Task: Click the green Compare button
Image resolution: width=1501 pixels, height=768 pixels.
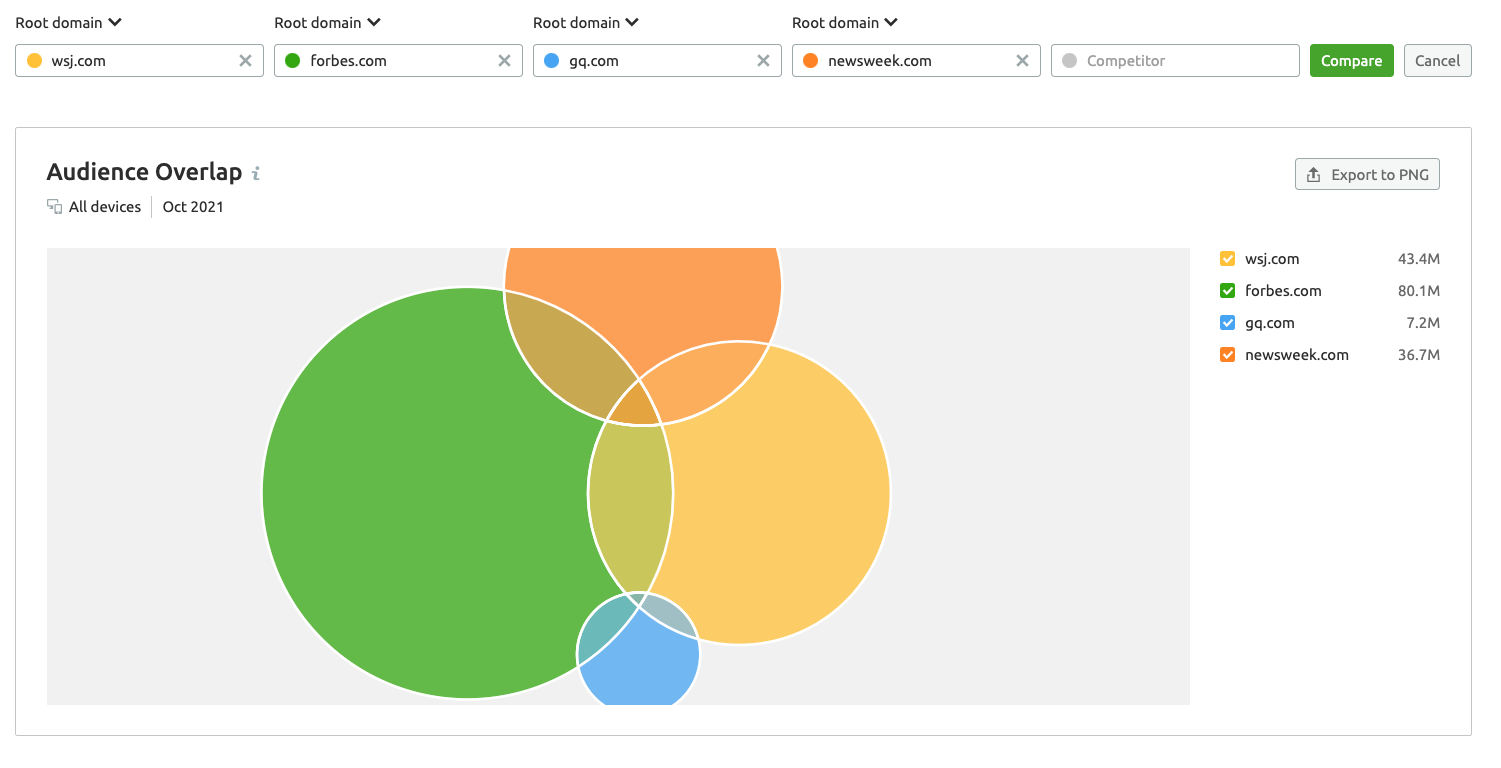Action: (1352, 61)
